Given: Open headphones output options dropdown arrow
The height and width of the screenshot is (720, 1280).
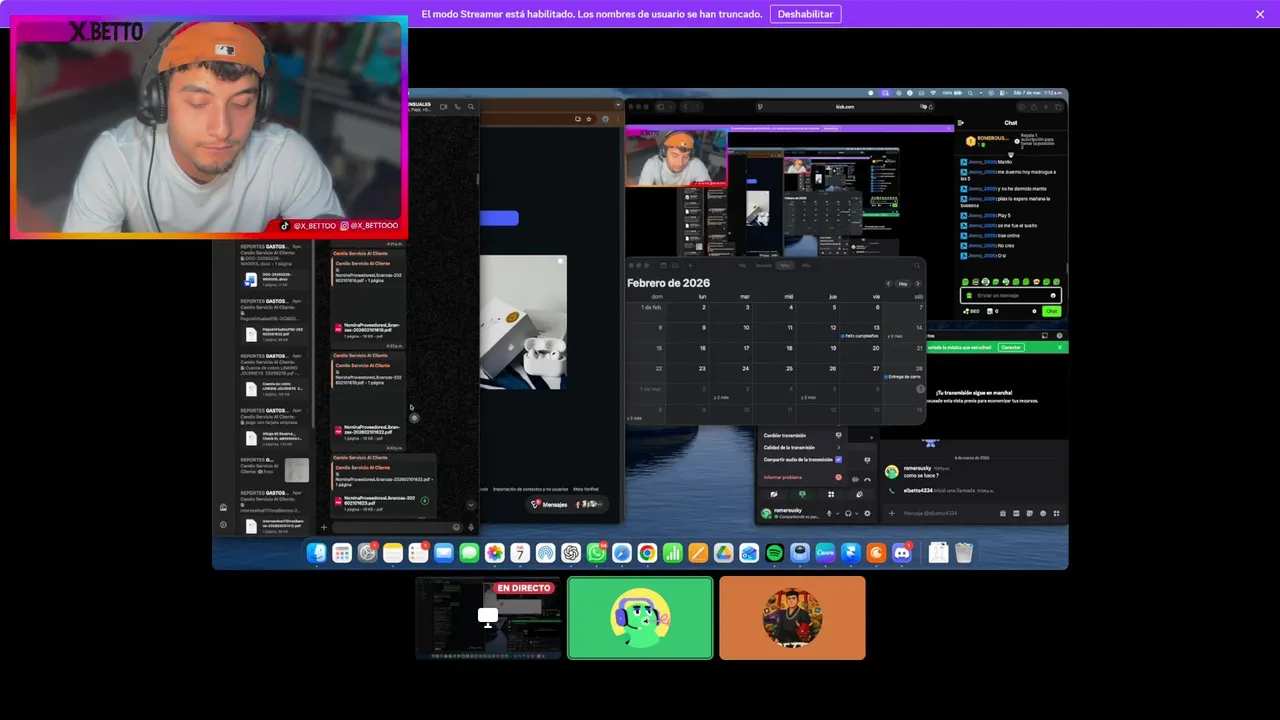Looking at the screenshot, I should 857,513.
